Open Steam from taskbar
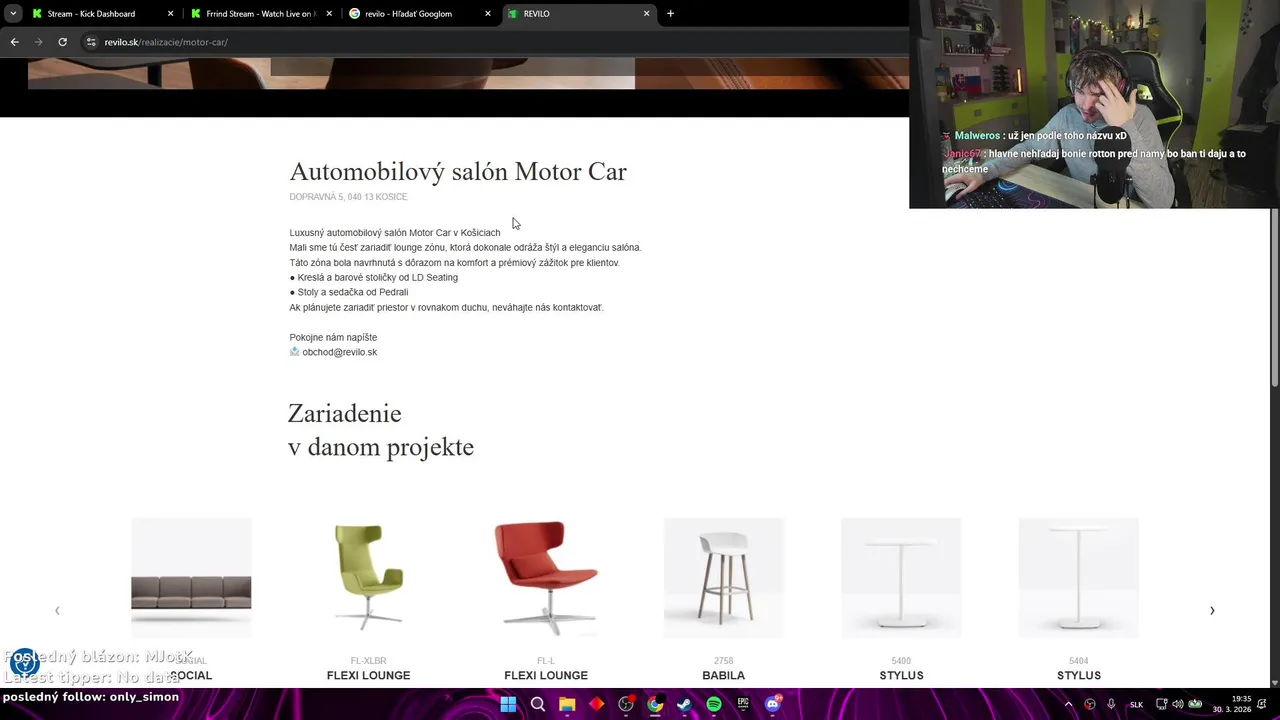This screenshot has height=720, width=1280. [684, 704]
